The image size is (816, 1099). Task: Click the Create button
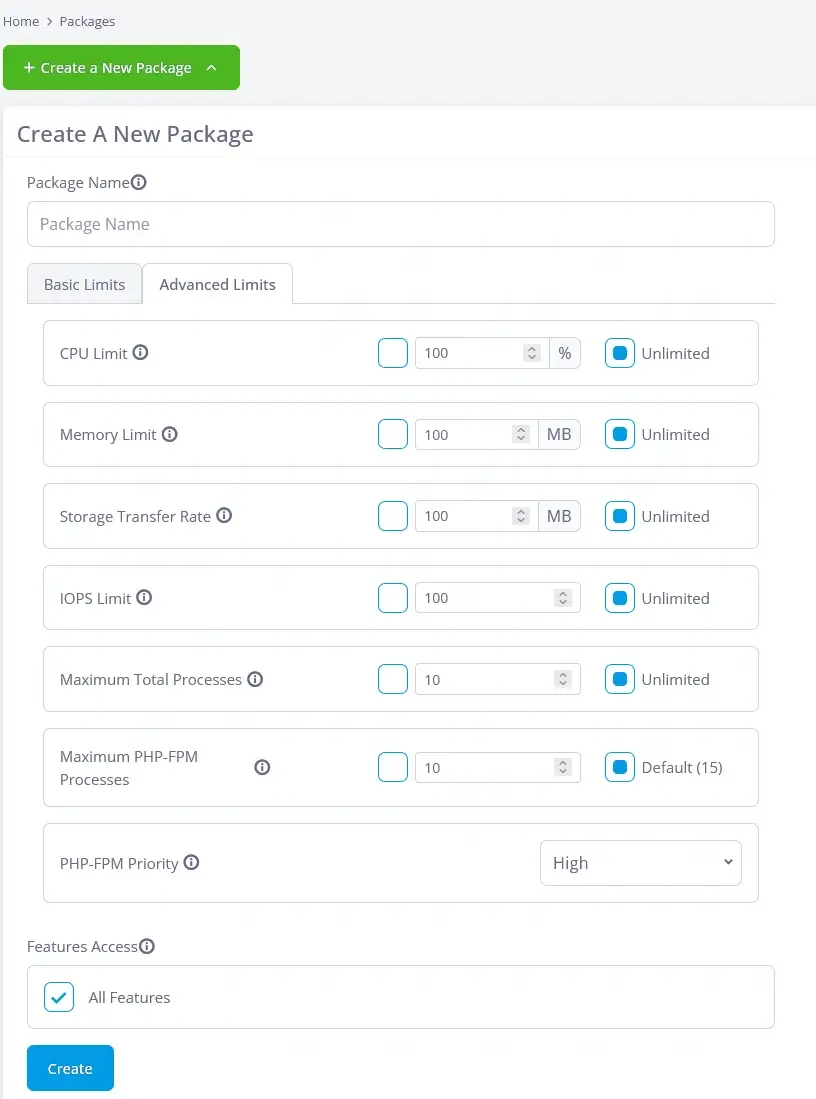pos(69,1068)
